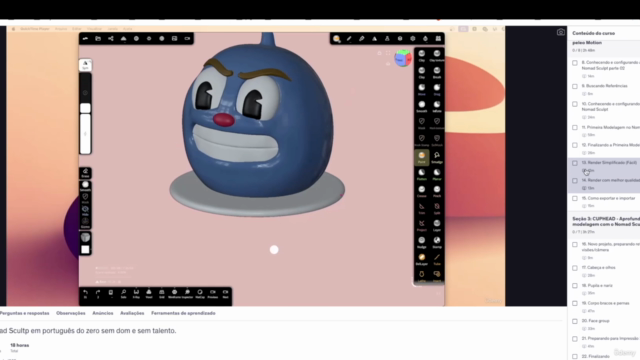Open the white color swatch
This screenshot has width=640, height=360.
[x=85, y=249]
